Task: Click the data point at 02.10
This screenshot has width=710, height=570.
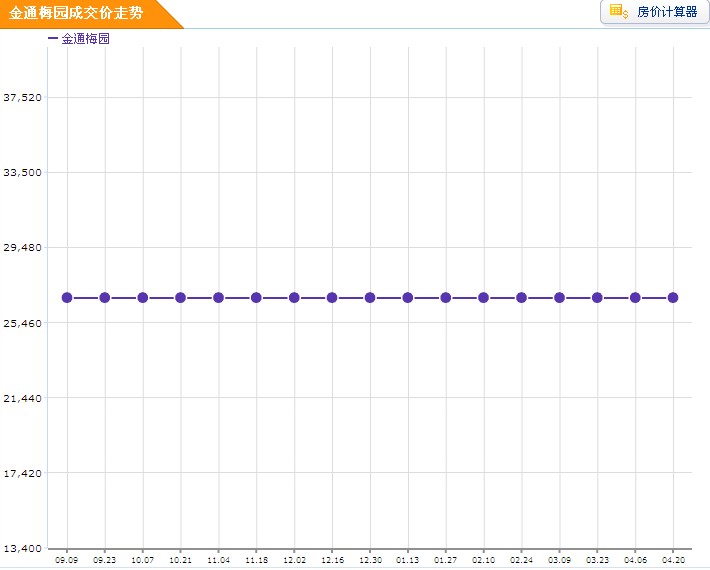Action: click(484, 297)
